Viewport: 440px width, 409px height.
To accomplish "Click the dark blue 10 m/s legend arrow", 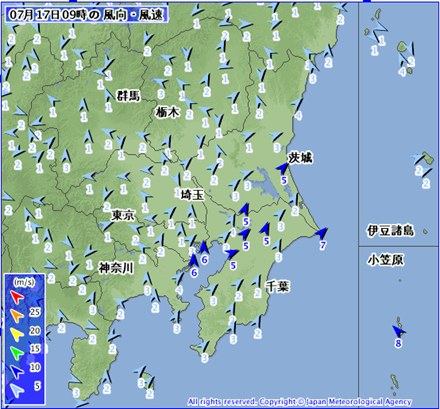I will tap(17, 371).
